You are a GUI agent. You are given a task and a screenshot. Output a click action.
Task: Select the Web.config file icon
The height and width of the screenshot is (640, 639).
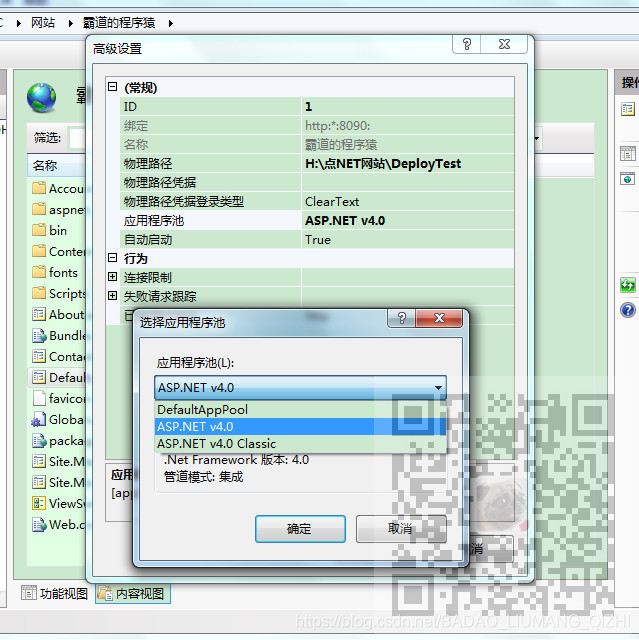tap(39, 524)
